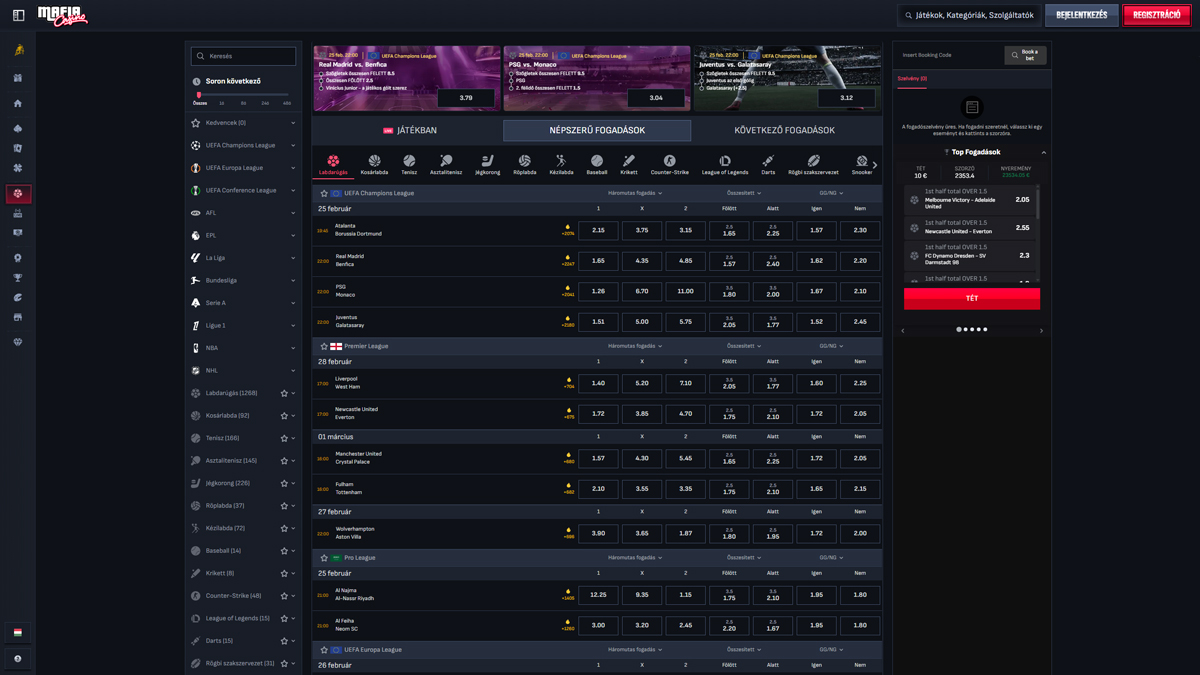Select the Kosárlabda sport icon

point(374,163)
